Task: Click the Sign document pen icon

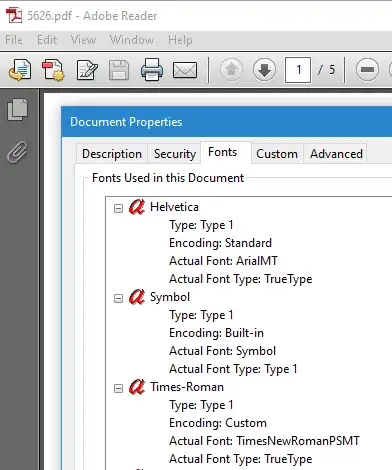Action: (x=87, y=70)
